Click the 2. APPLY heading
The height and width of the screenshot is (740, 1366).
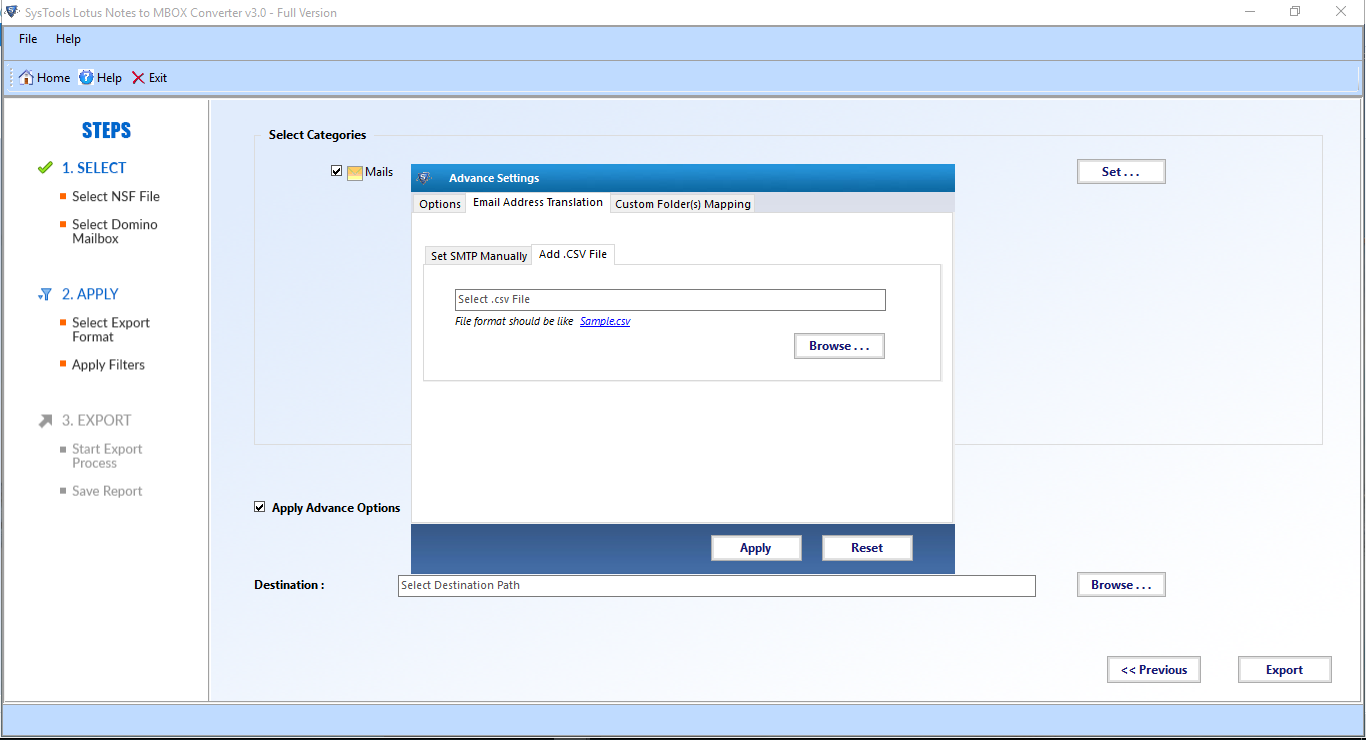click(x=90, y=294)
